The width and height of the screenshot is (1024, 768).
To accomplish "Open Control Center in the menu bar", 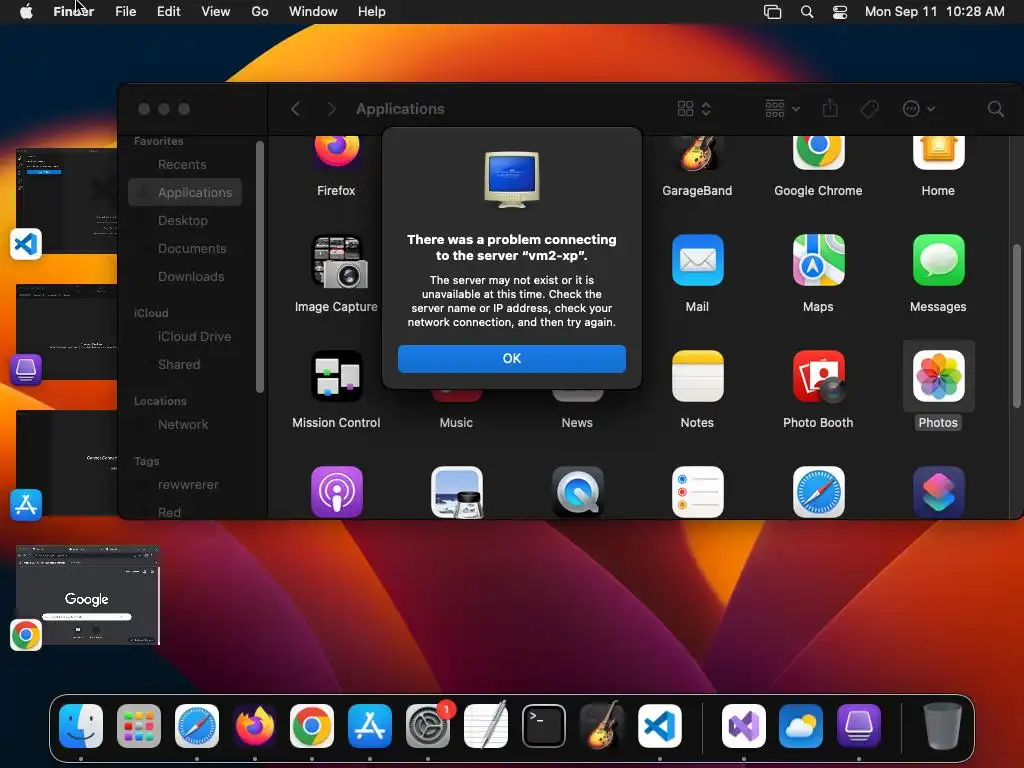I will pyautogui.click(x=840, y=12).
